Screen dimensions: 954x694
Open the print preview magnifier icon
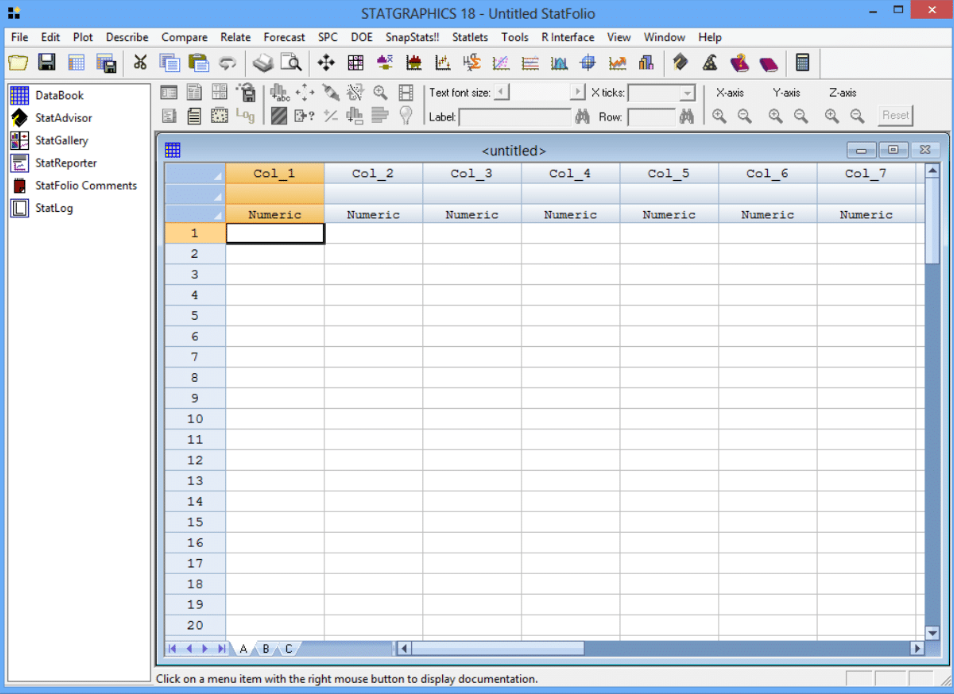[291, 63]
